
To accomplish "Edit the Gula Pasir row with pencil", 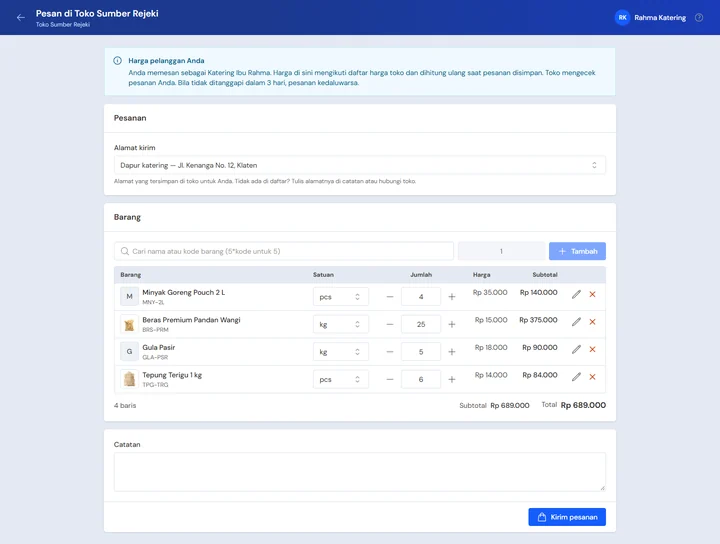I will 576,349.
